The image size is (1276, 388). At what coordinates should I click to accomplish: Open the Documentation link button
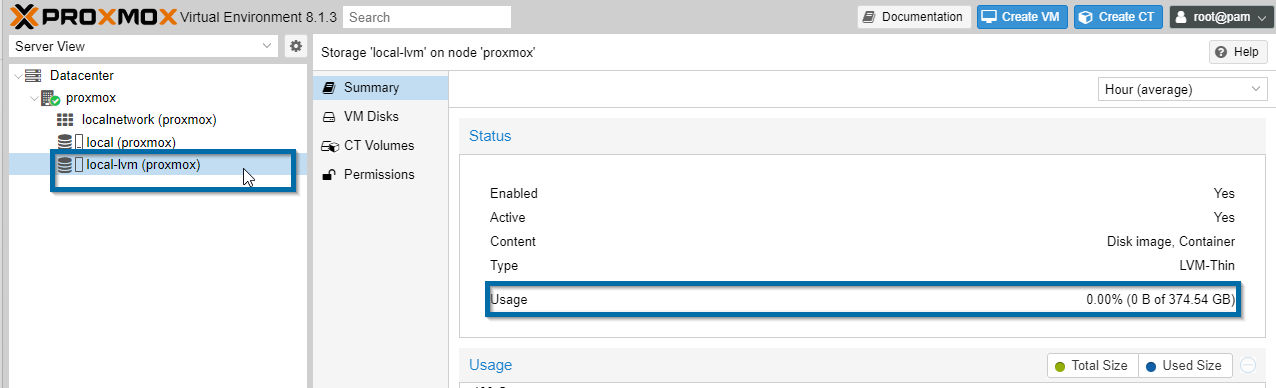[913, 17]
